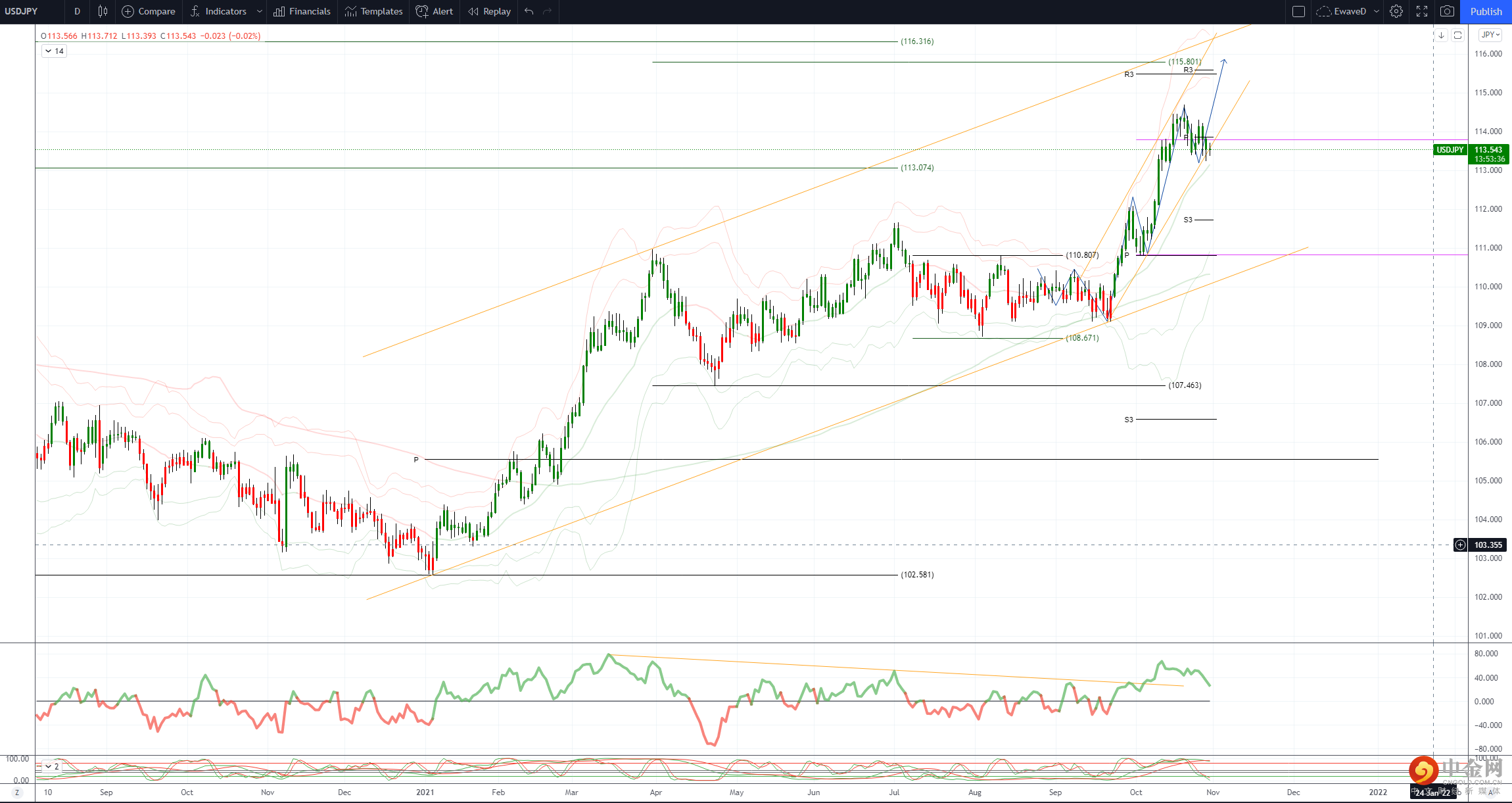The image size is (1512, 803).
Task: Click the Alert button
Action: (435, 11)
